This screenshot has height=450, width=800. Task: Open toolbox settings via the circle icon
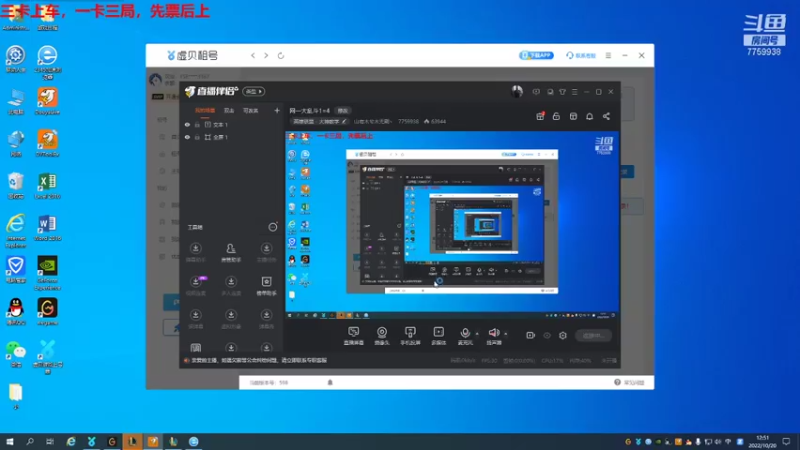click(273, 227)
